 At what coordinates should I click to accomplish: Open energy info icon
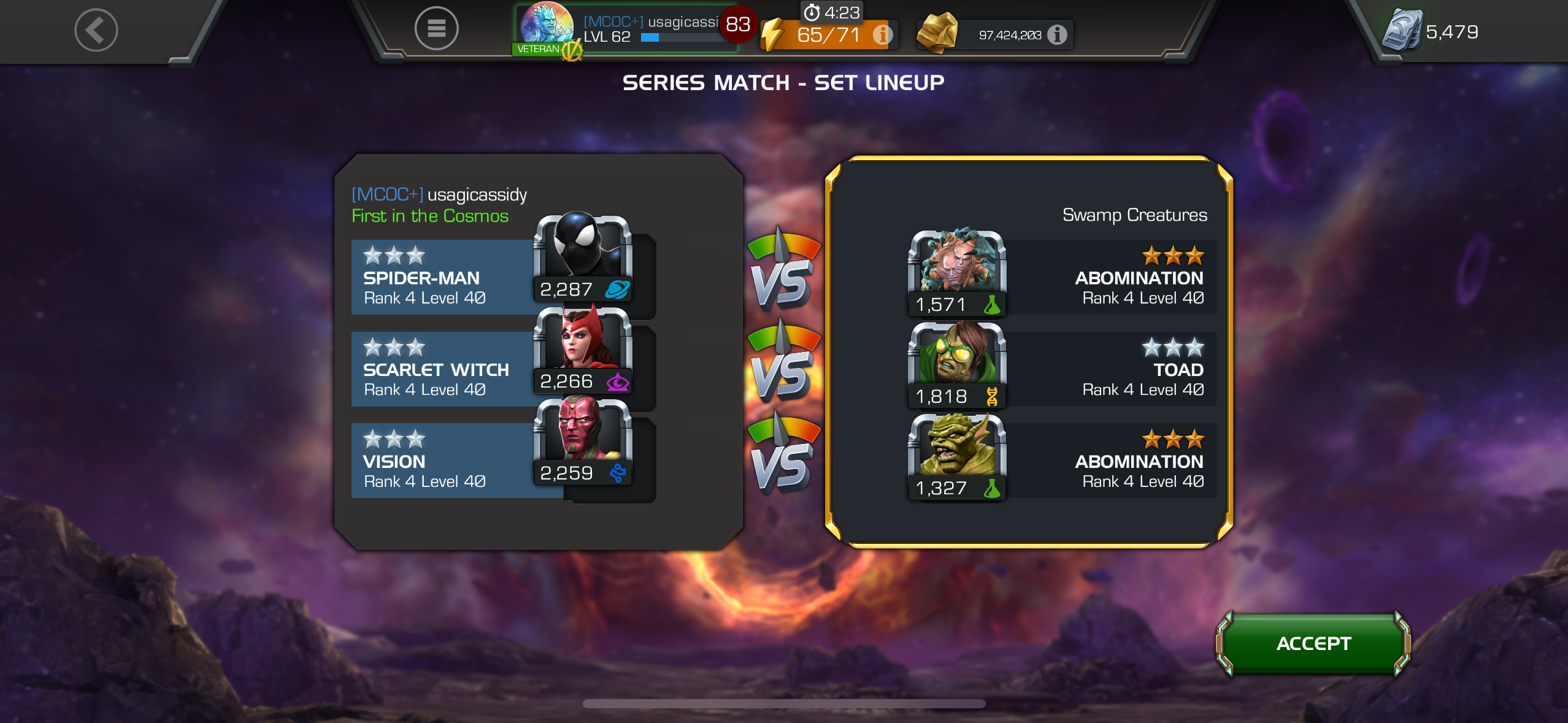click(x=882, y=34)
